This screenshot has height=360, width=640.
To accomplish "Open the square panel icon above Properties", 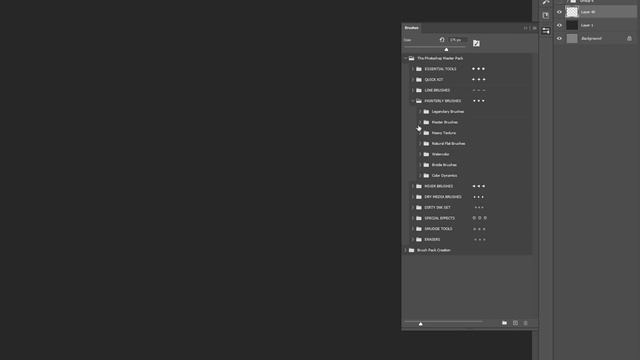I will pyautogui.click(x=546, y=16).
